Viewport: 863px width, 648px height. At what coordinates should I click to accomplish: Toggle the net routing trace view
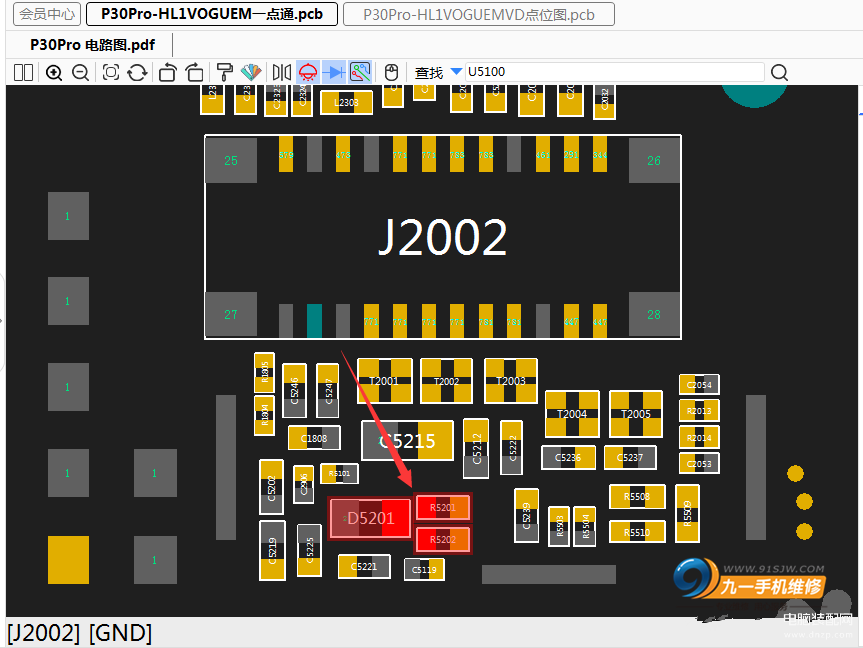361,72
